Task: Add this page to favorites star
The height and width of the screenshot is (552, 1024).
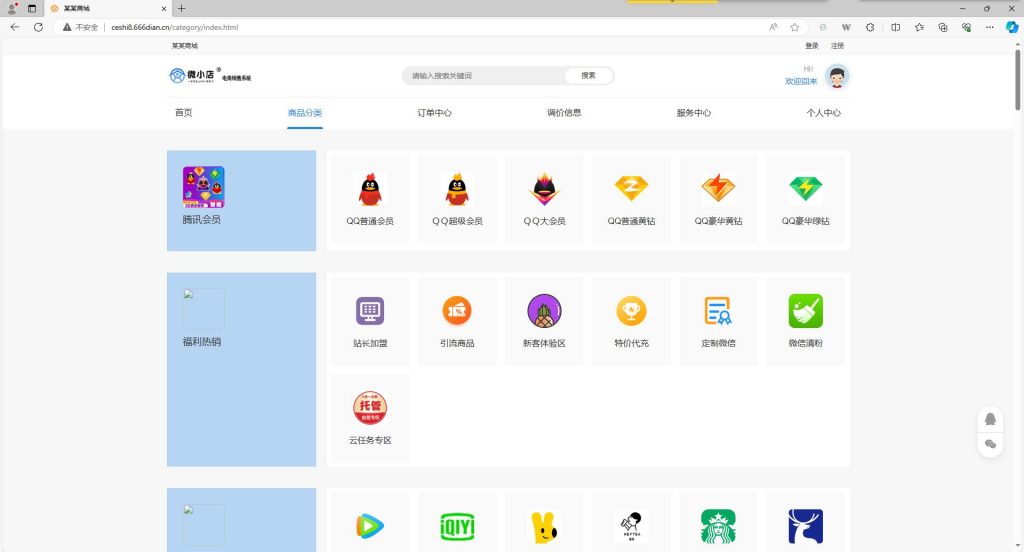Action: pos(794,27)
